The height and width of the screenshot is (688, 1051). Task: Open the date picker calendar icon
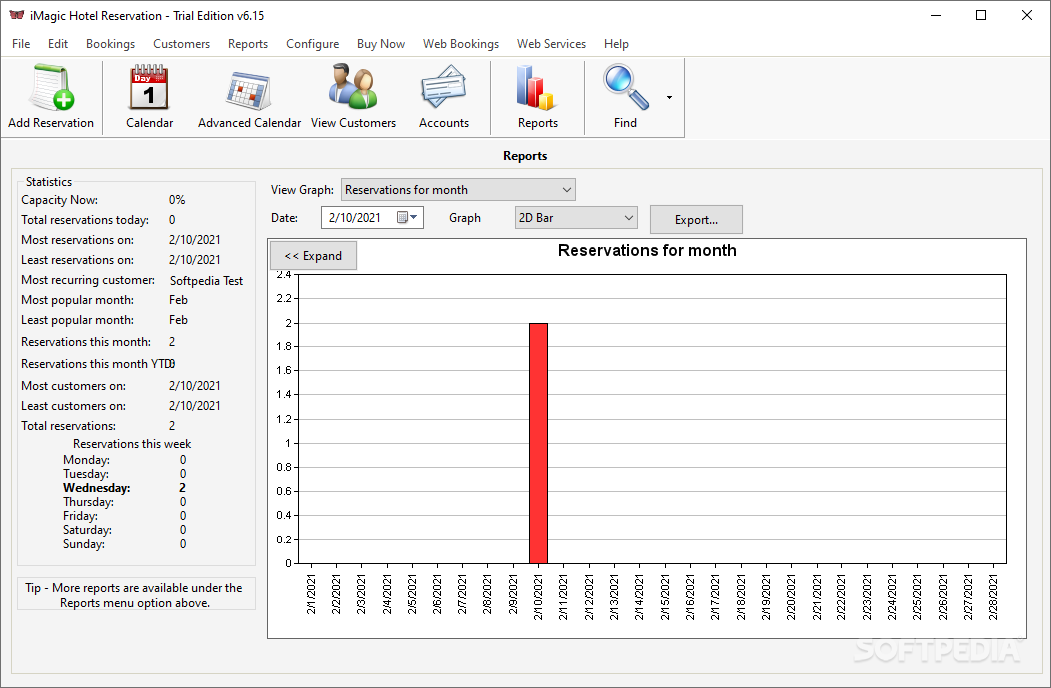[407, 217]
